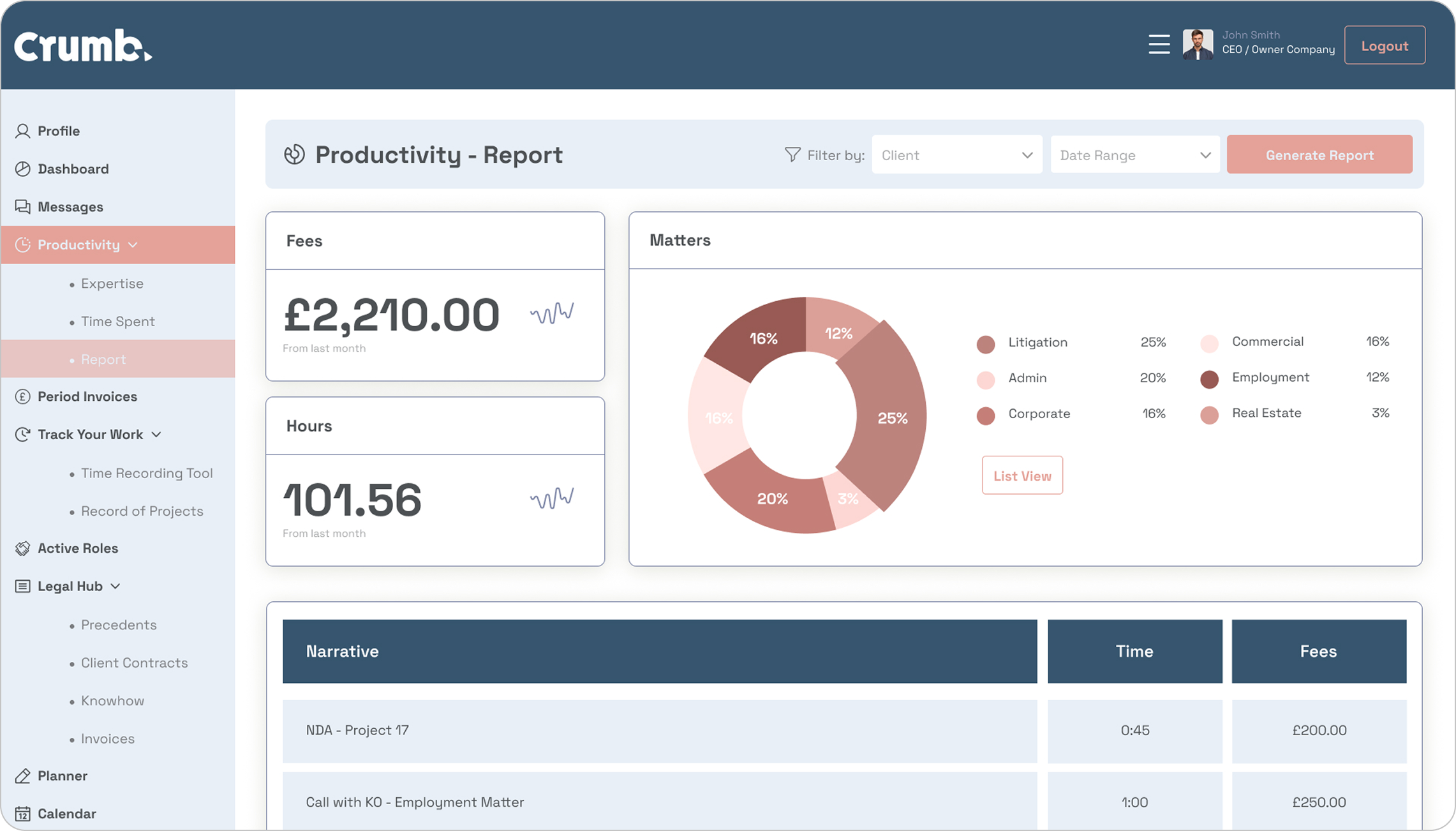The height and width of the screenshot is (831, 1456).
Task: Click the Profile person icon
Action: click(x=23, y=131)
